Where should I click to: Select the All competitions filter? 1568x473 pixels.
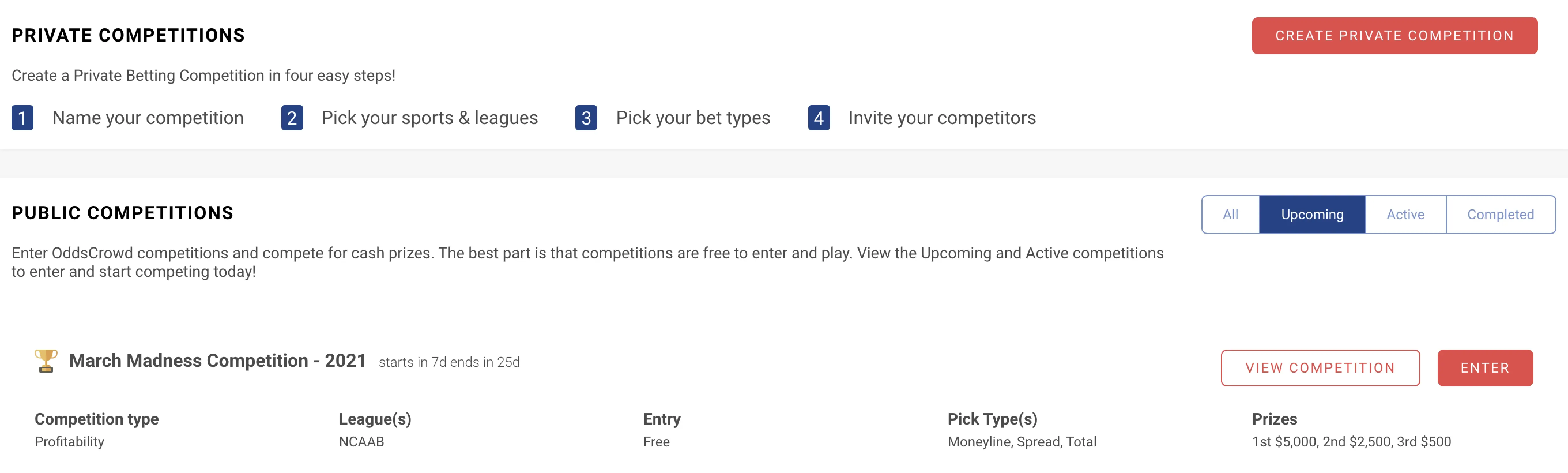click(x=1230, y=214)
